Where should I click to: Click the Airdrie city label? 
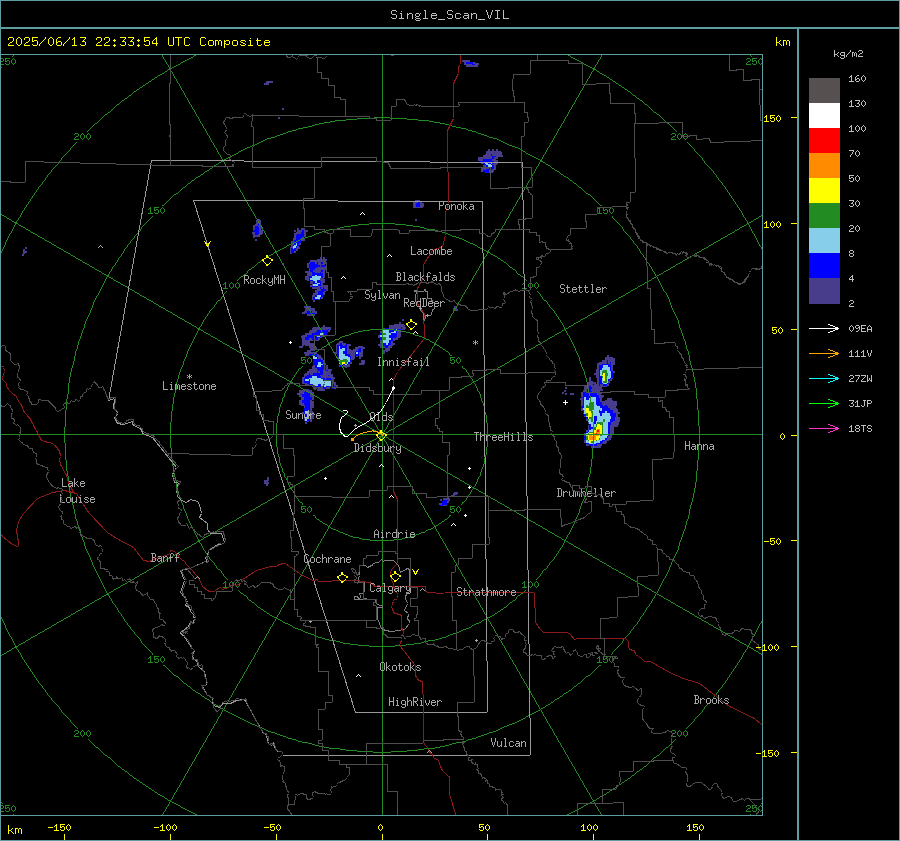(x=394, y=534)
